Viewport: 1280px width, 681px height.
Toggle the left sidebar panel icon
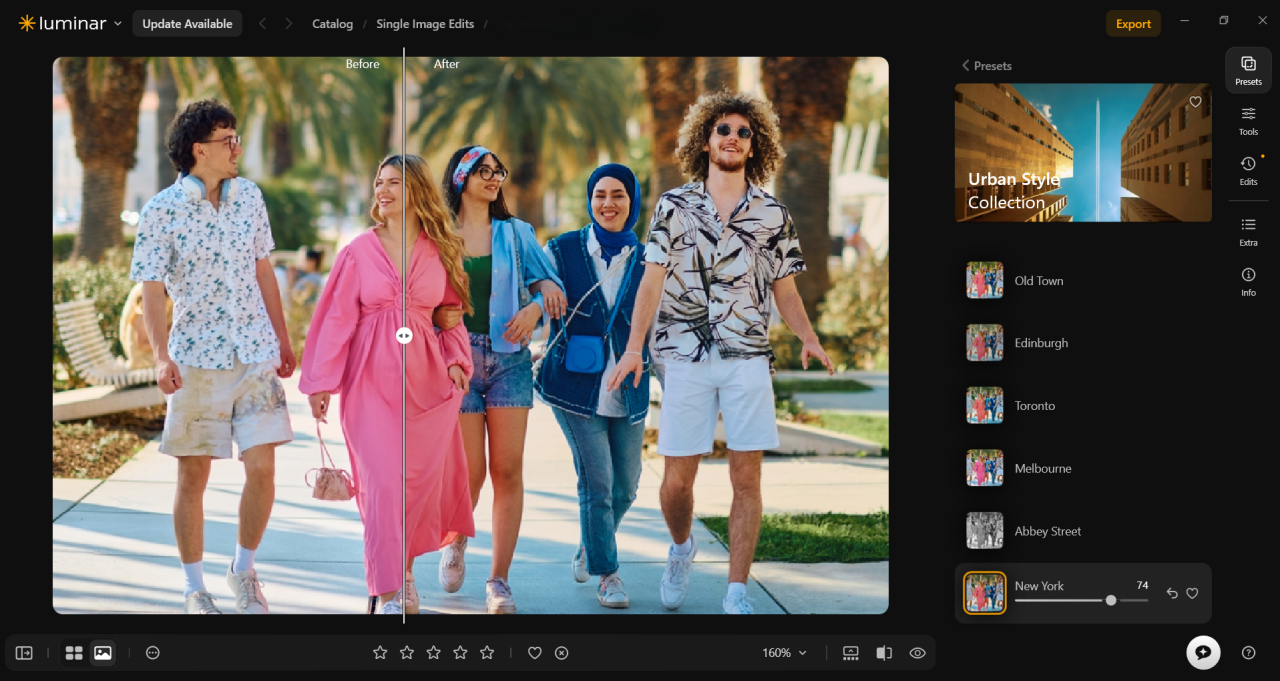click(24, 653)
